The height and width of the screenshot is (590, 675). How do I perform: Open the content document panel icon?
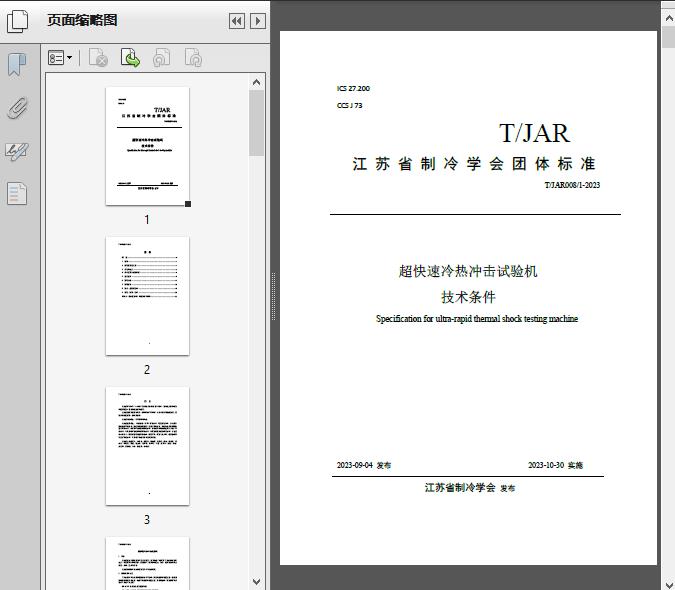[17, 193]
